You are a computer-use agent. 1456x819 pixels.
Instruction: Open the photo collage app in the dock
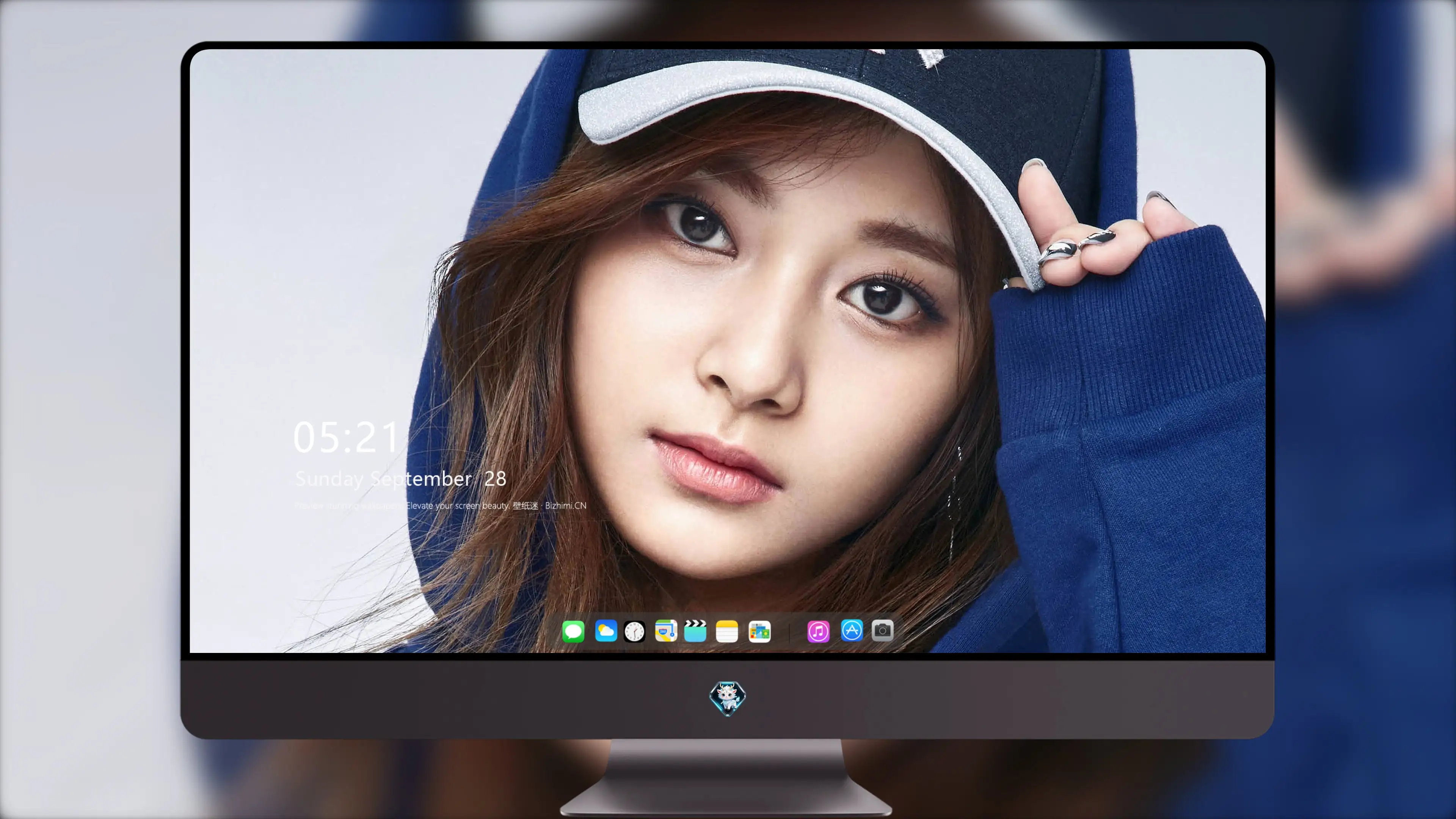tap(759, 631)
